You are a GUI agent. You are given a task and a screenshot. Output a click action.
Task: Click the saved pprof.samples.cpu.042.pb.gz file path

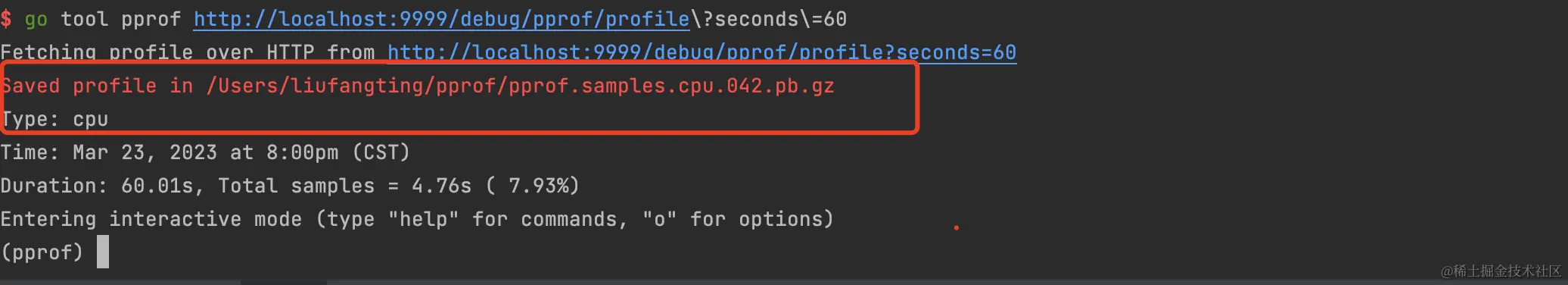(520, 86)
